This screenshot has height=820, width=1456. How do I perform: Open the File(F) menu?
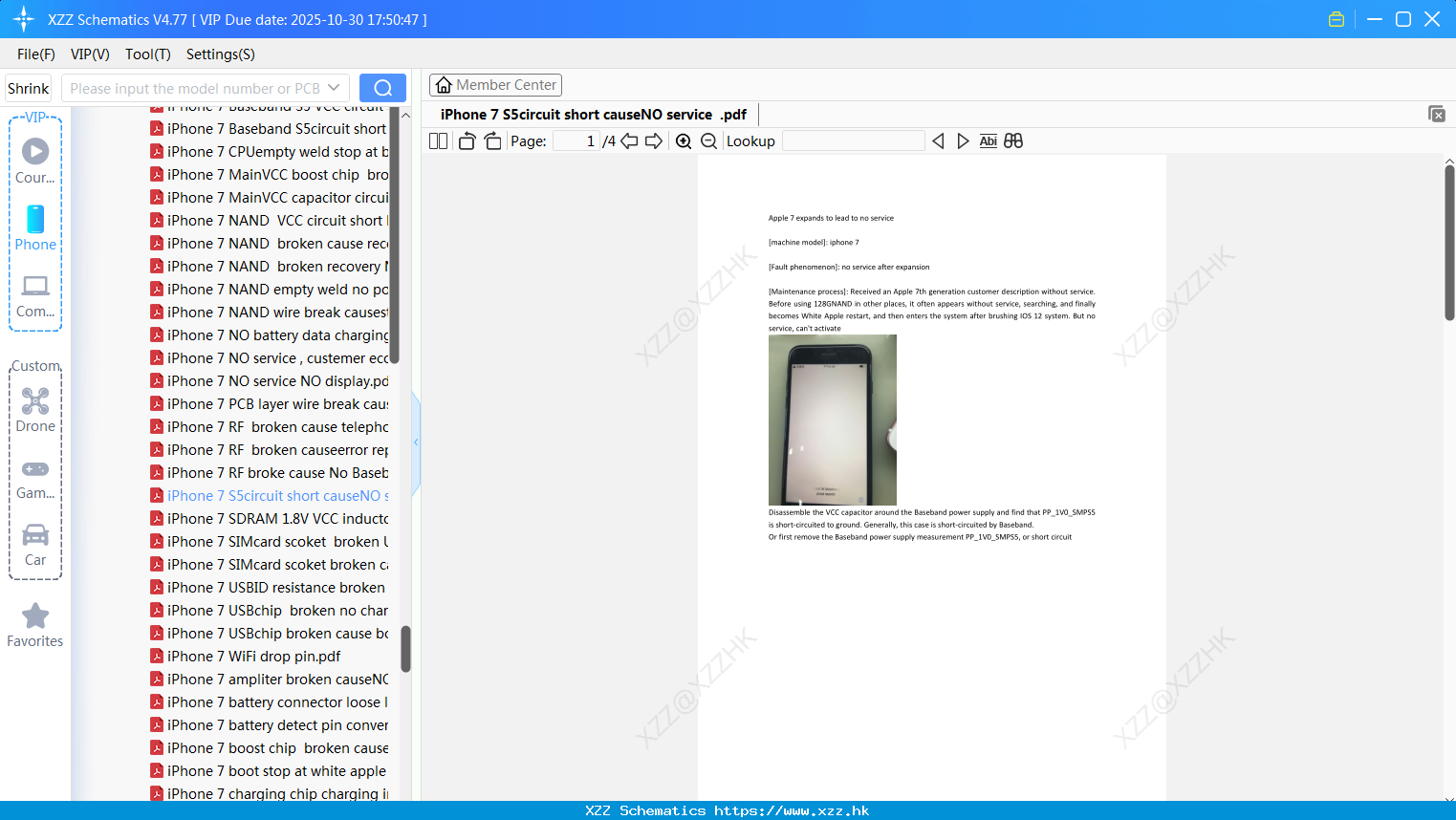pyautogui.click(x=36, y=54)
